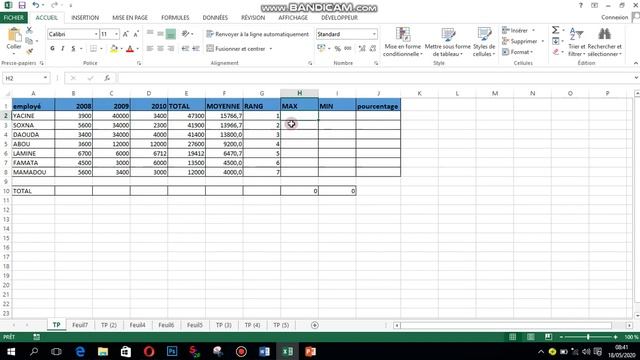This screenshot has width=640, height=360.
Task: Click the Coller (Paste) icon
Action: click(x=14, y=36)
